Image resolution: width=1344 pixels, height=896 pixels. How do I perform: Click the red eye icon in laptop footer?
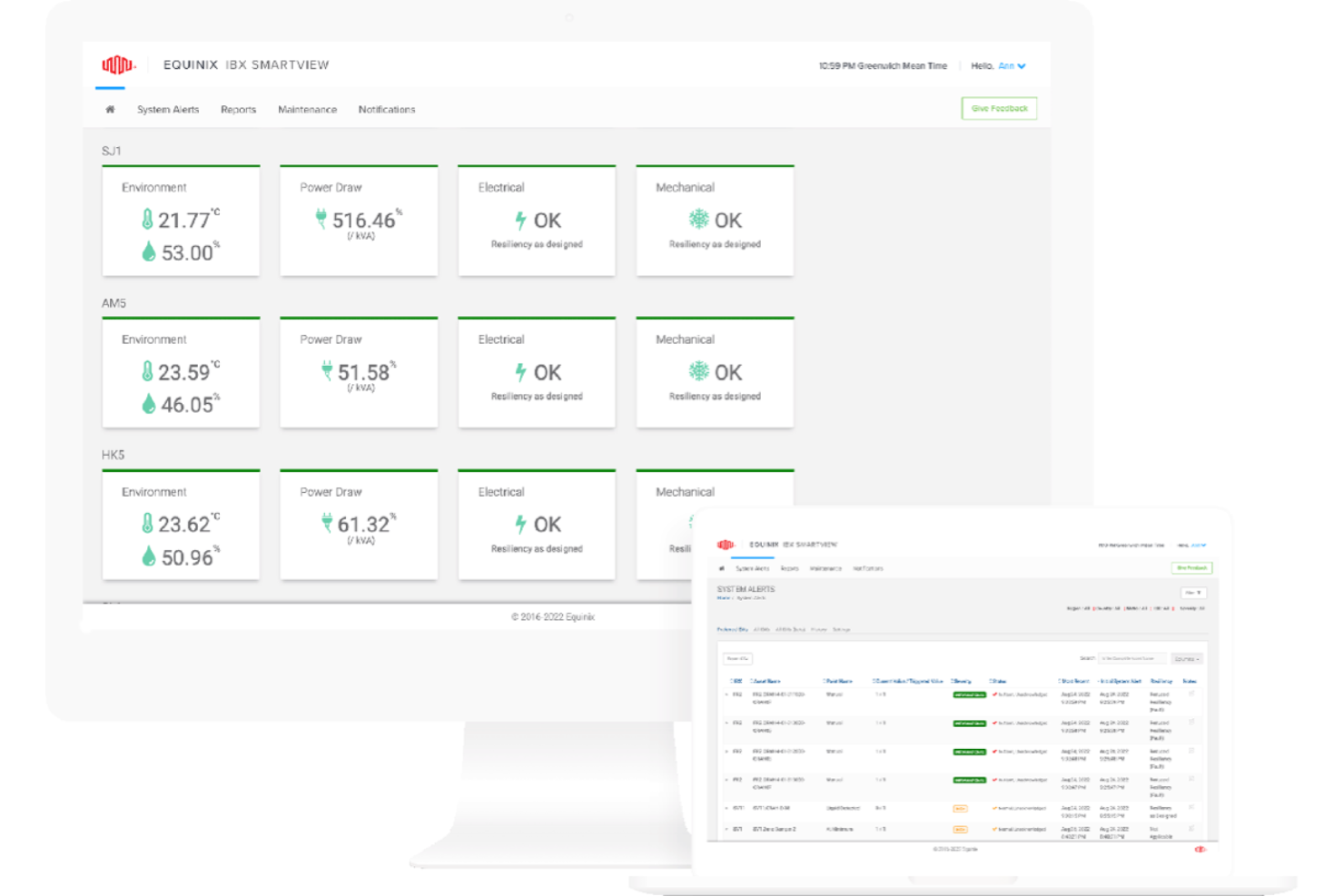[x=1200, y=849]
